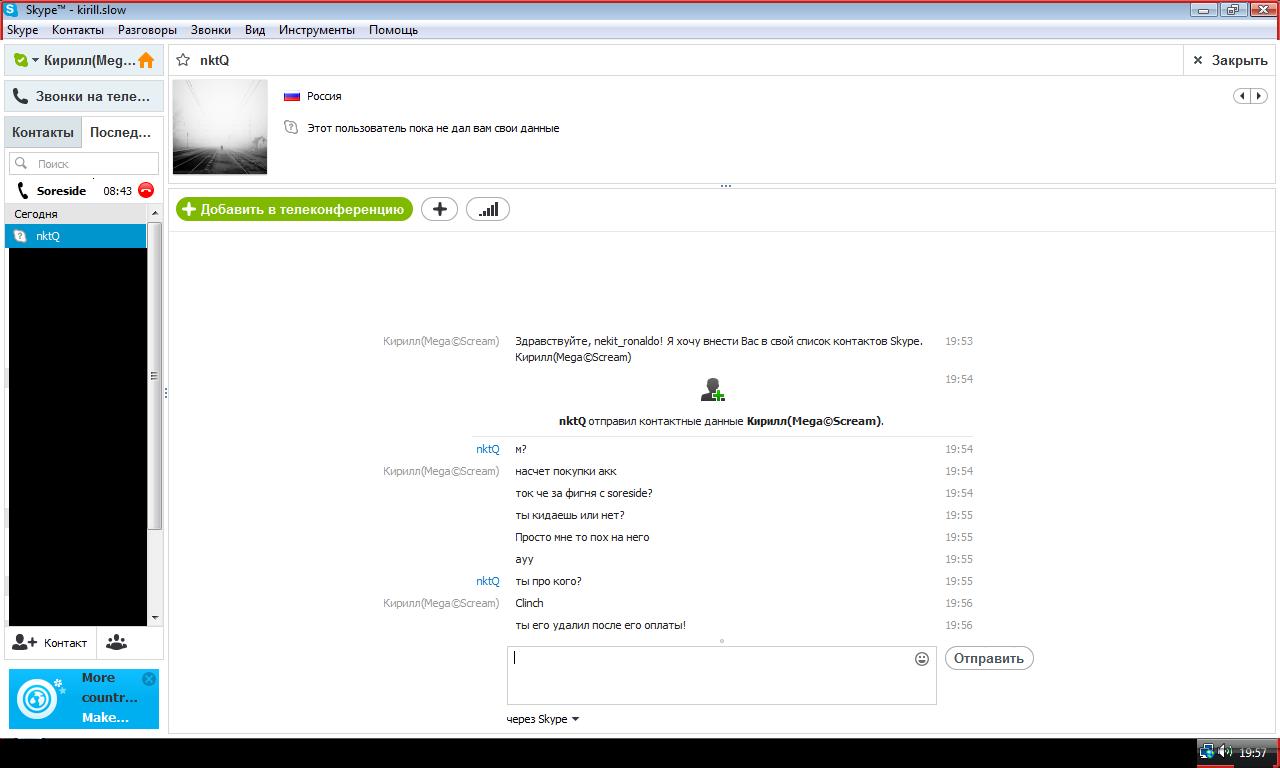Click the green status icon beside Кирилл
This screenshot has height=768, width=1280.
pos(21,61)
